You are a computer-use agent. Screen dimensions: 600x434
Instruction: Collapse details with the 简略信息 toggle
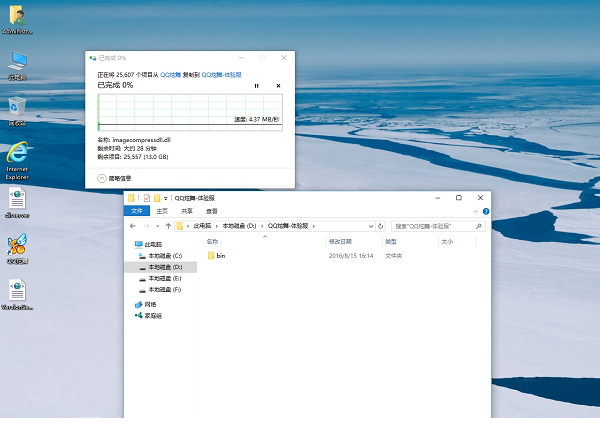pyautogui.click(x=114, y=178)
